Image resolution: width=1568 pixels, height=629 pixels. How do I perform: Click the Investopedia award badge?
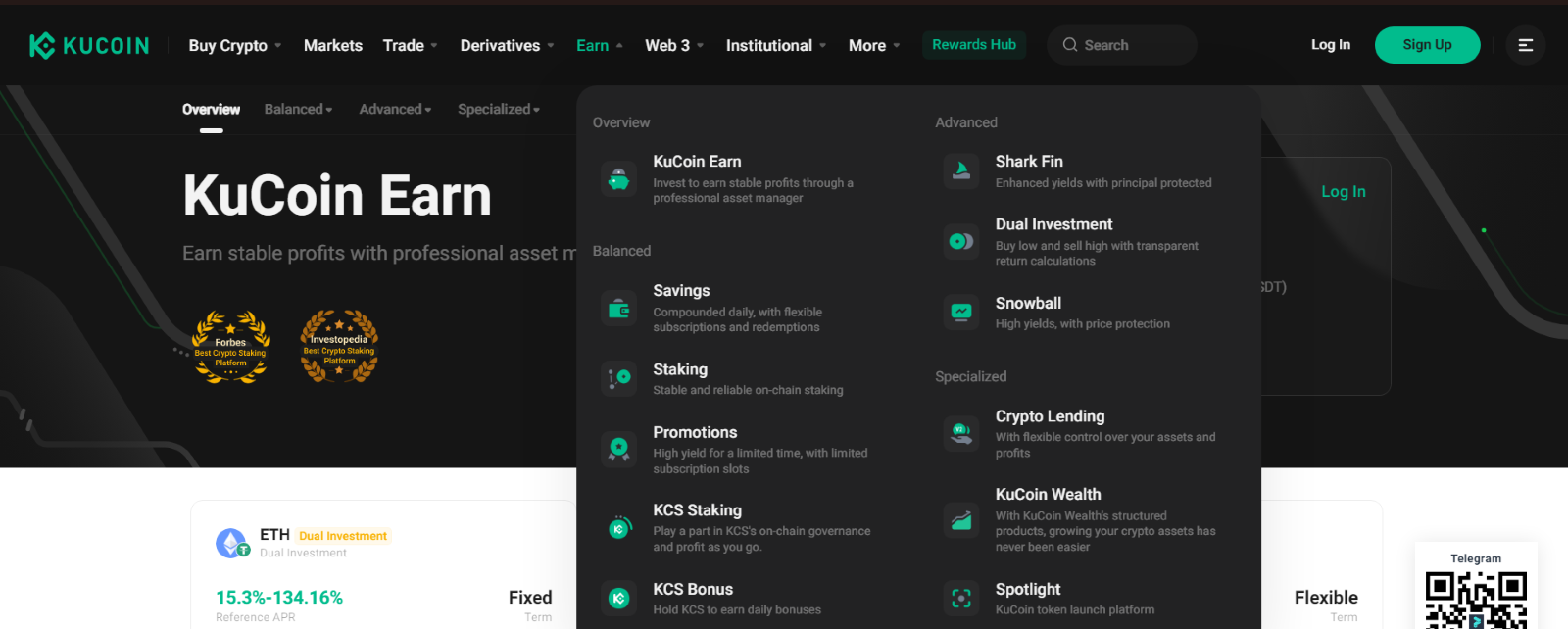click(339, 346)
